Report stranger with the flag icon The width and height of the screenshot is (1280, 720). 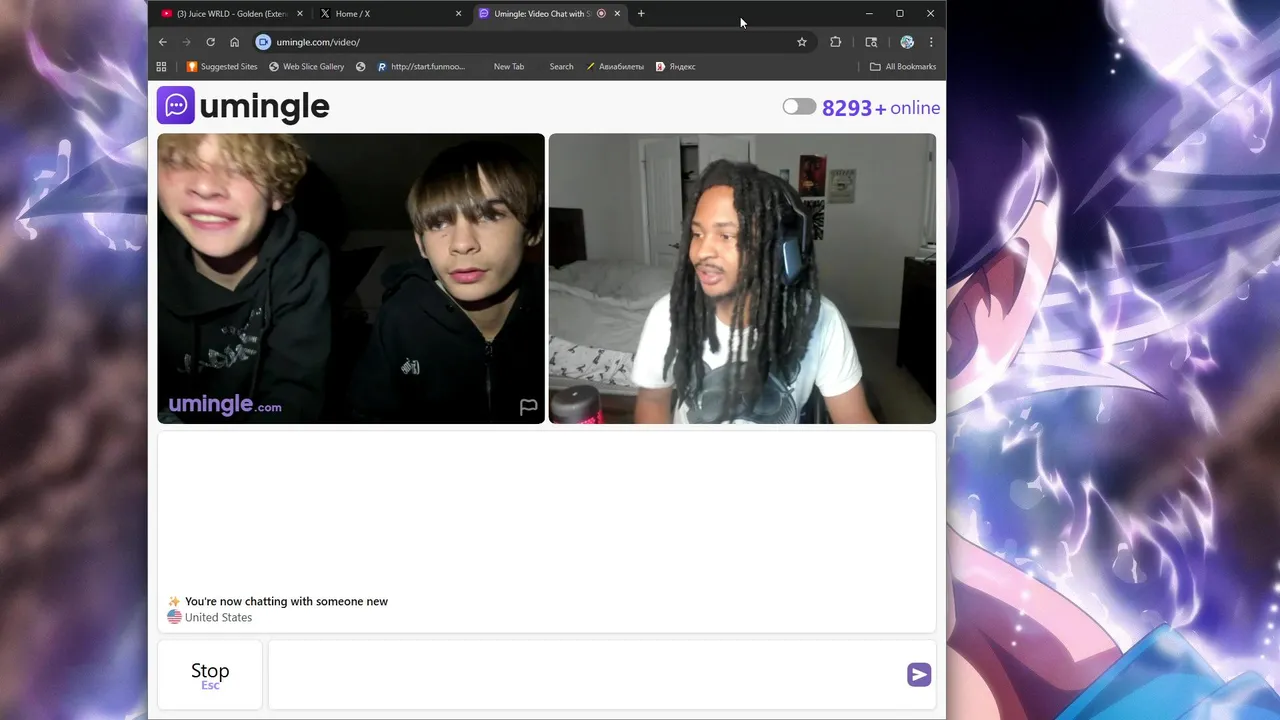pyautogui.click(x=528, y=406)
